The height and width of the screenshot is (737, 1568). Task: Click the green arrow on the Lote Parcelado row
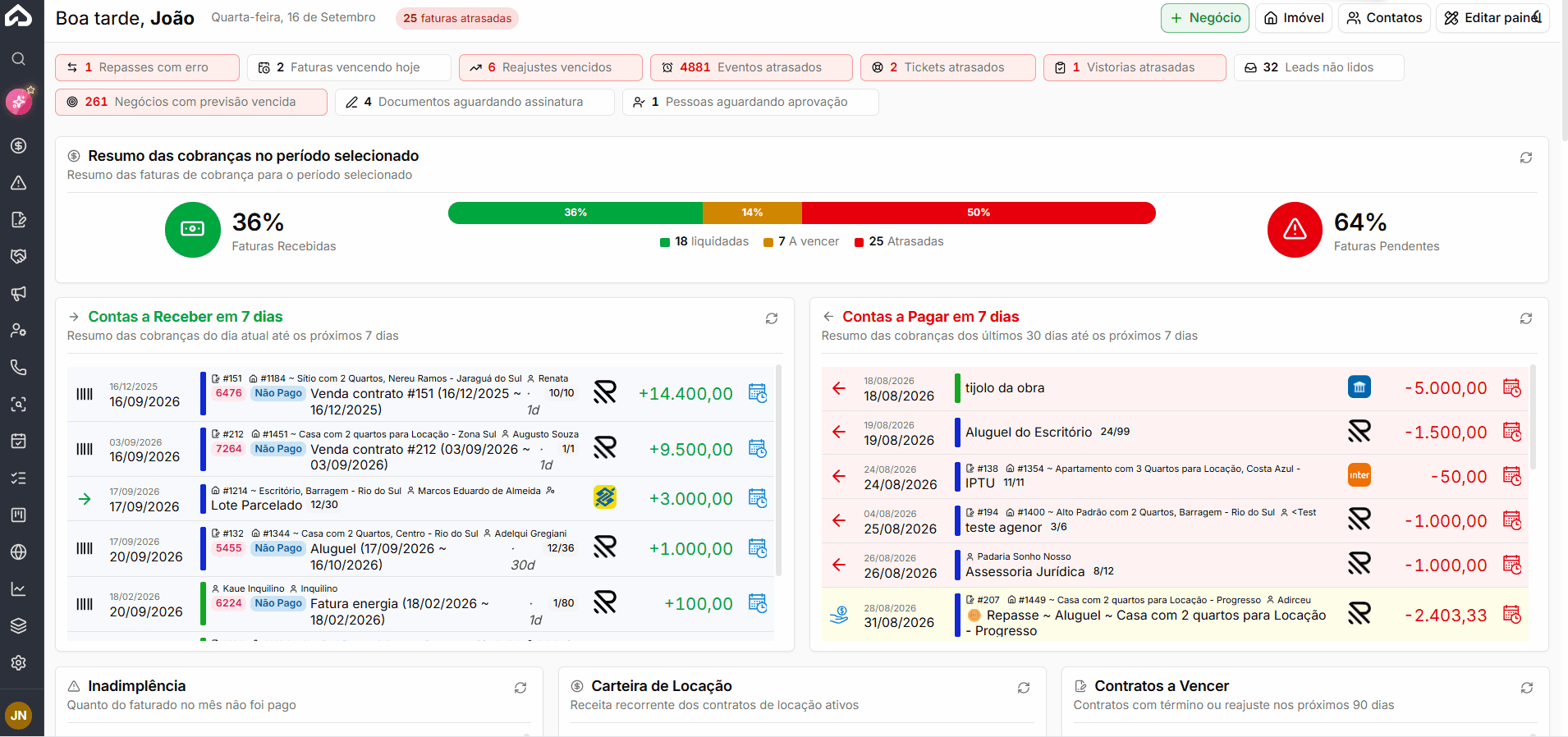pyautogui.click(x=85, y=498)
